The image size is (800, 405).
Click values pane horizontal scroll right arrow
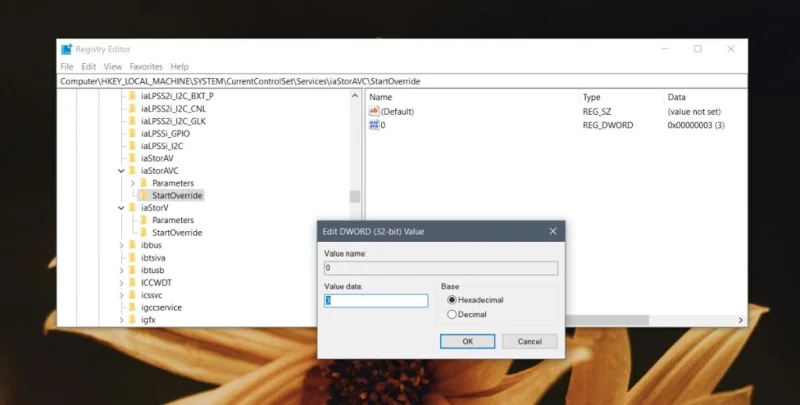(x=741, y=320)
